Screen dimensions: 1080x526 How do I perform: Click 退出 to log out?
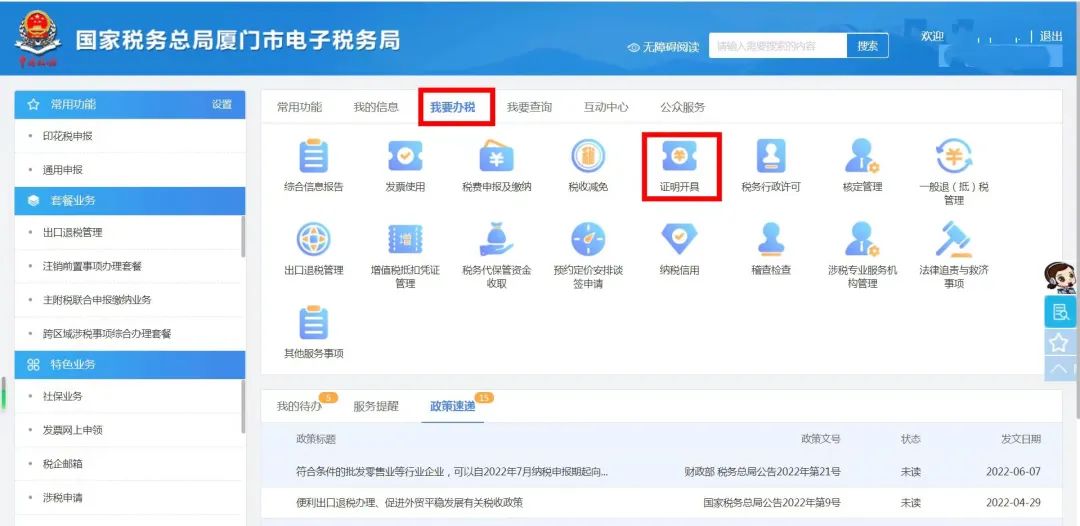click(x=1051, y=37)
